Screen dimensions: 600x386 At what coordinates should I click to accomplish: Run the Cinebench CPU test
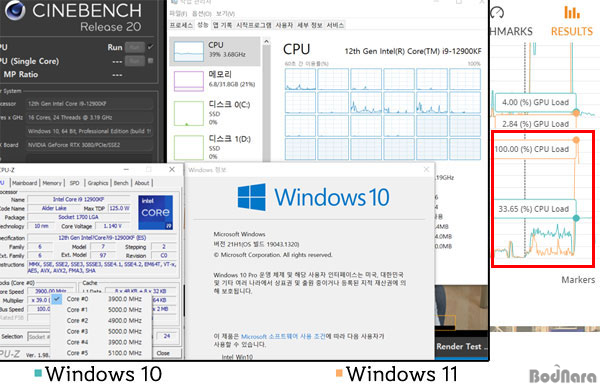(x=135, y=47)
